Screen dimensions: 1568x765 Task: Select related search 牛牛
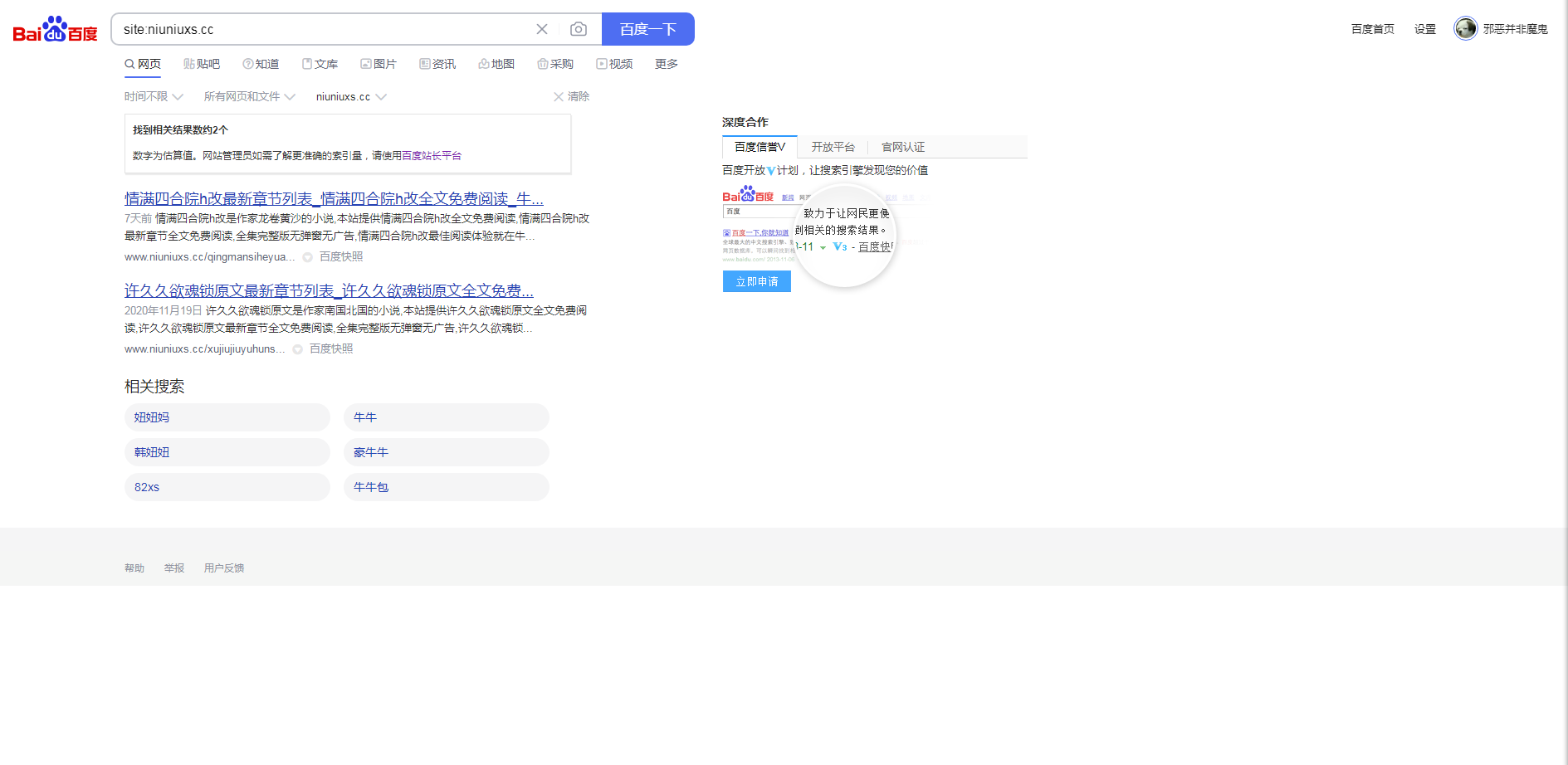coord(447,417)
